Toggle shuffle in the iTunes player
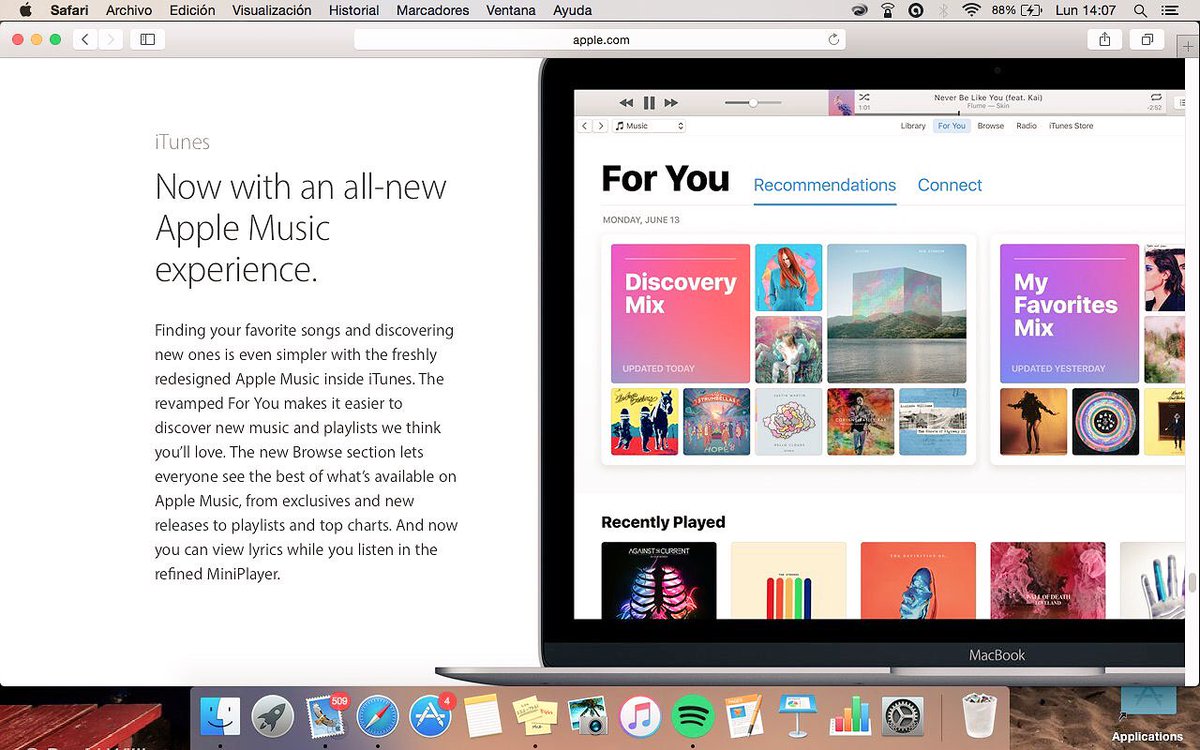 point(864,97)
